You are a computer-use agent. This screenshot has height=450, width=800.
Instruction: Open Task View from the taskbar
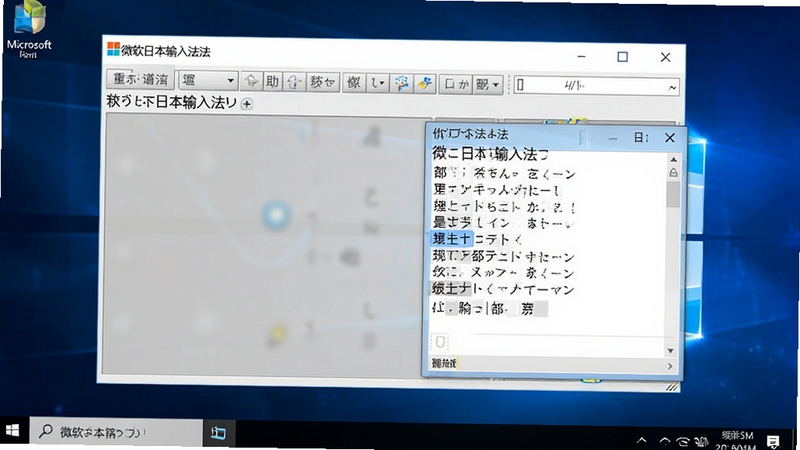pos(218,433)
